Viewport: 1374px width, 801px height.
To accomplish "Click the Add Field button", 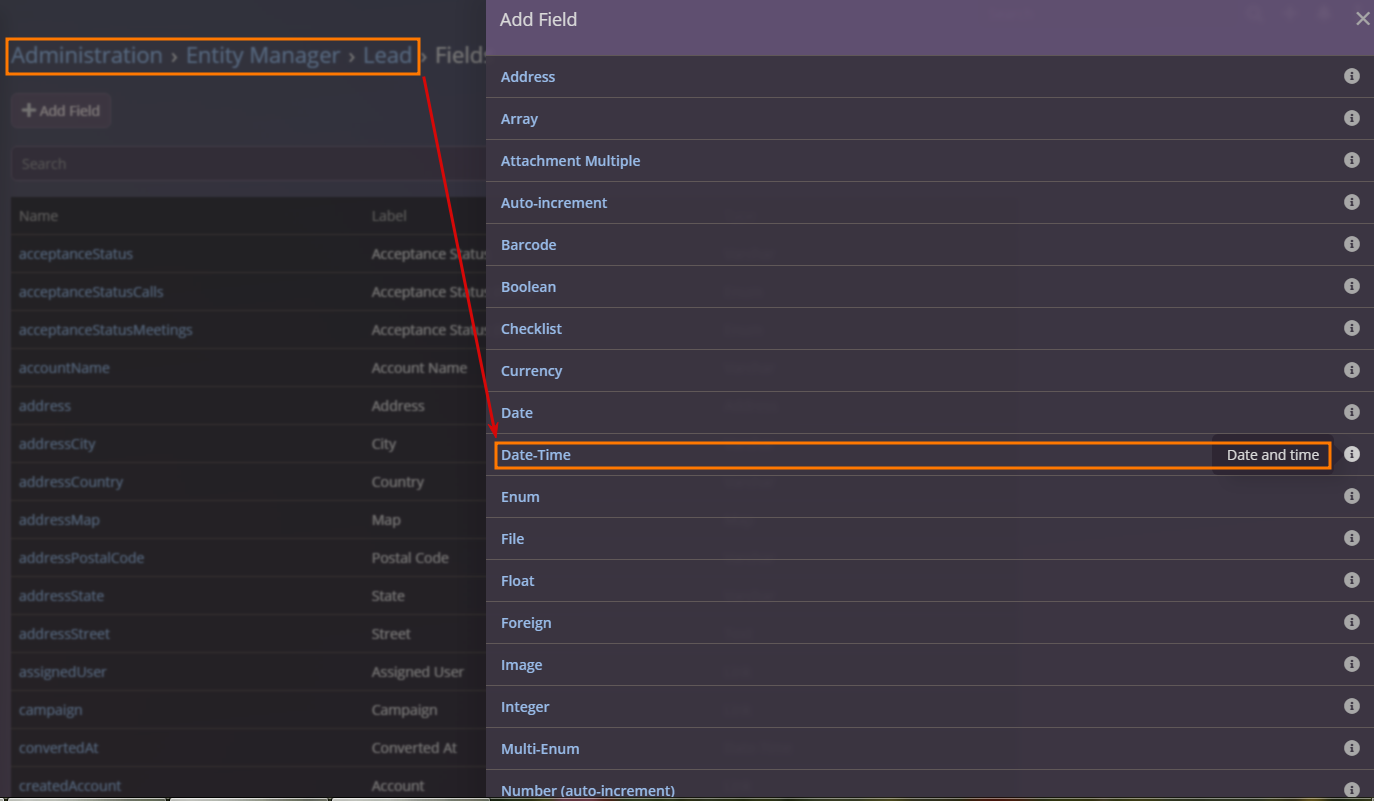I will pyautogui.click(x=61, y=110).
